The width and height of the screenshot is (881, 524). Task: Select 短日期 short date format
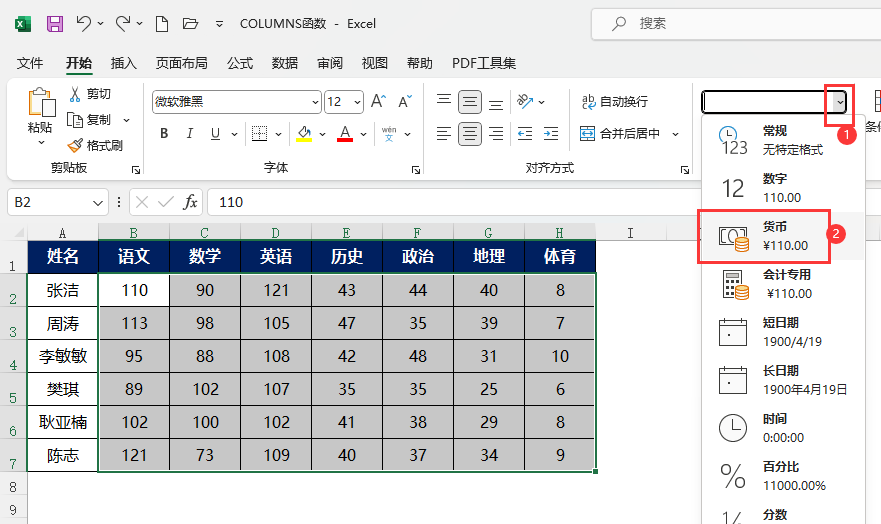783,332
